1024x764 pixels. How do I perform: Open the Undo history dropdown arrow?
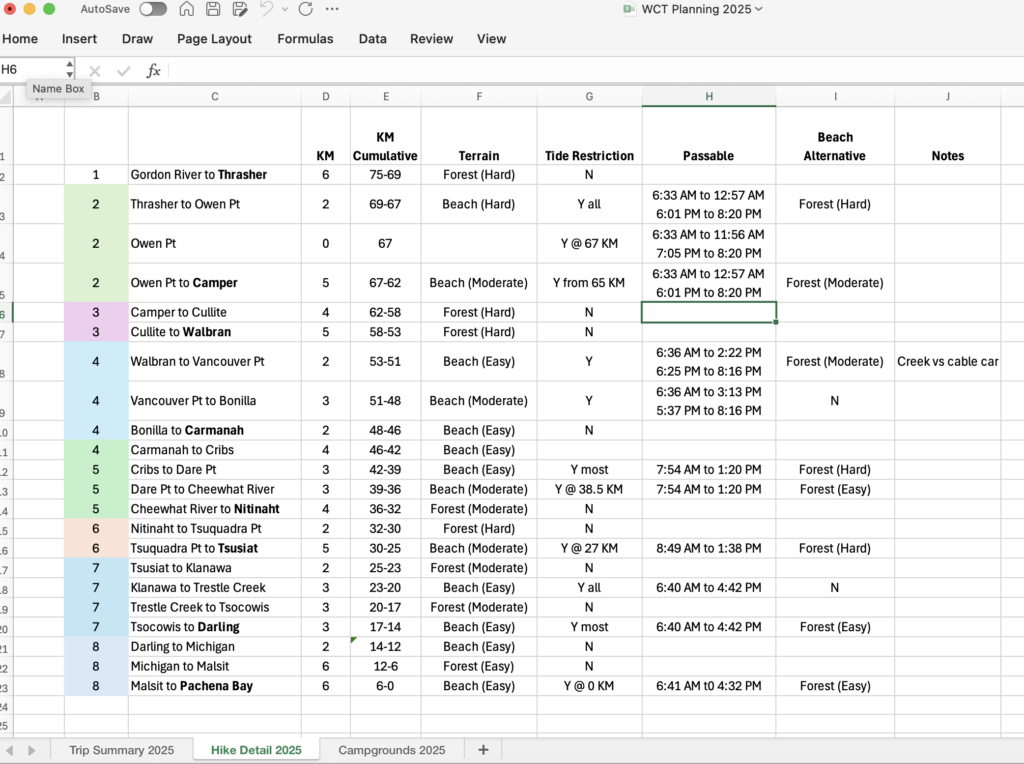tap(285, 9)
